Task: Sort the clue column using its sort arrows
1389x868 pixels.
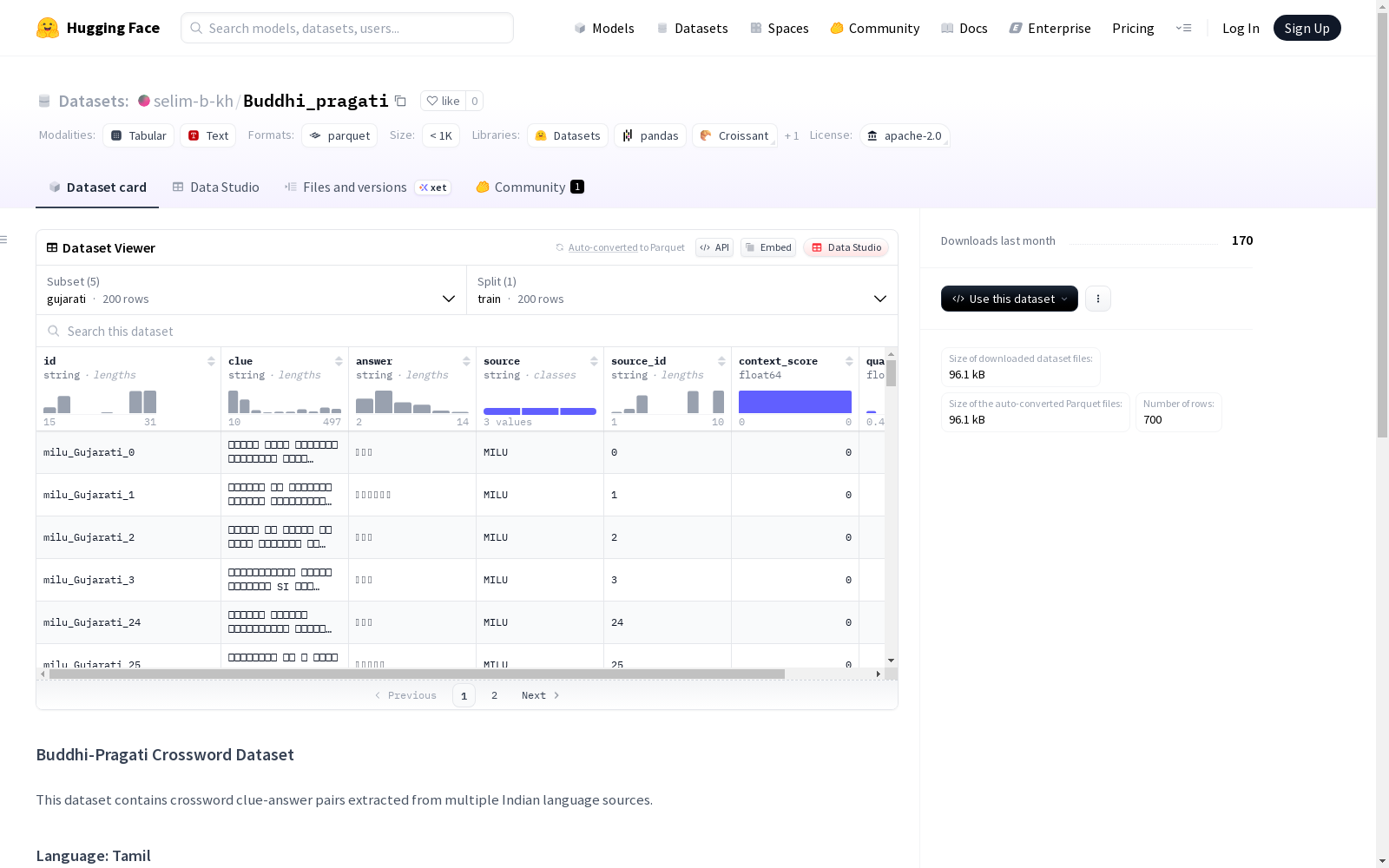Action: tap(339, 361)
